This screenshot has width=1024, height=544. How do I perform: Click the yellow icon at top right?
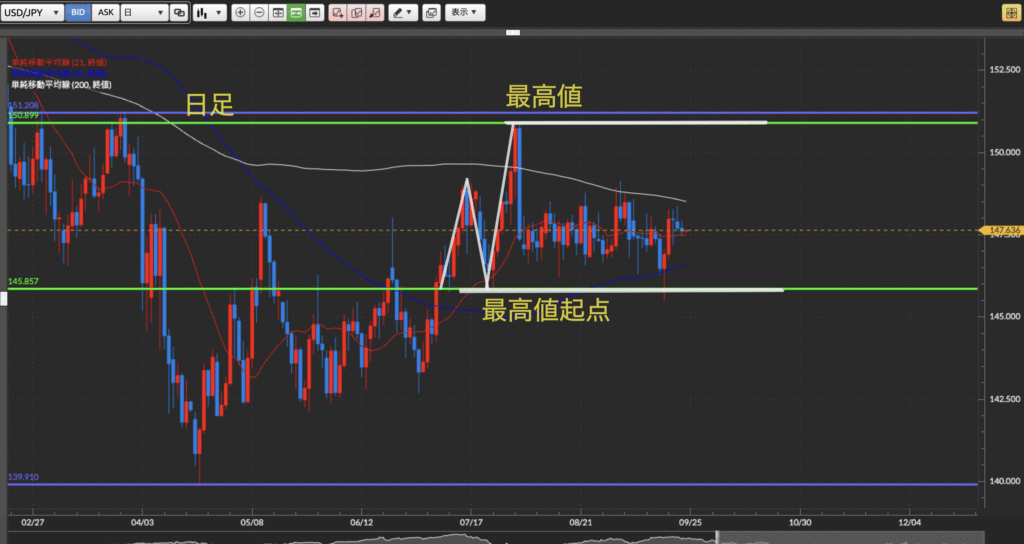click(x=1010, y=12)
